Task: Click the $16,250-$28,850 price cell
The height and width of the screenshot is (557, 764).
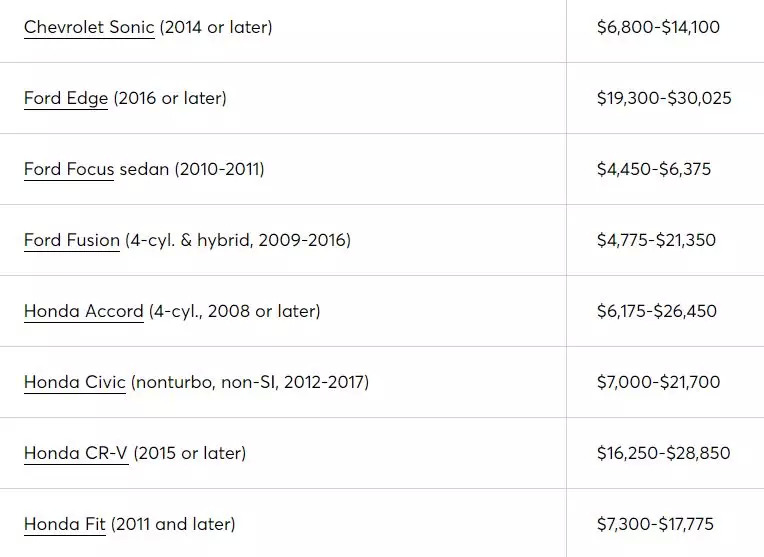Action: point(663,453)
